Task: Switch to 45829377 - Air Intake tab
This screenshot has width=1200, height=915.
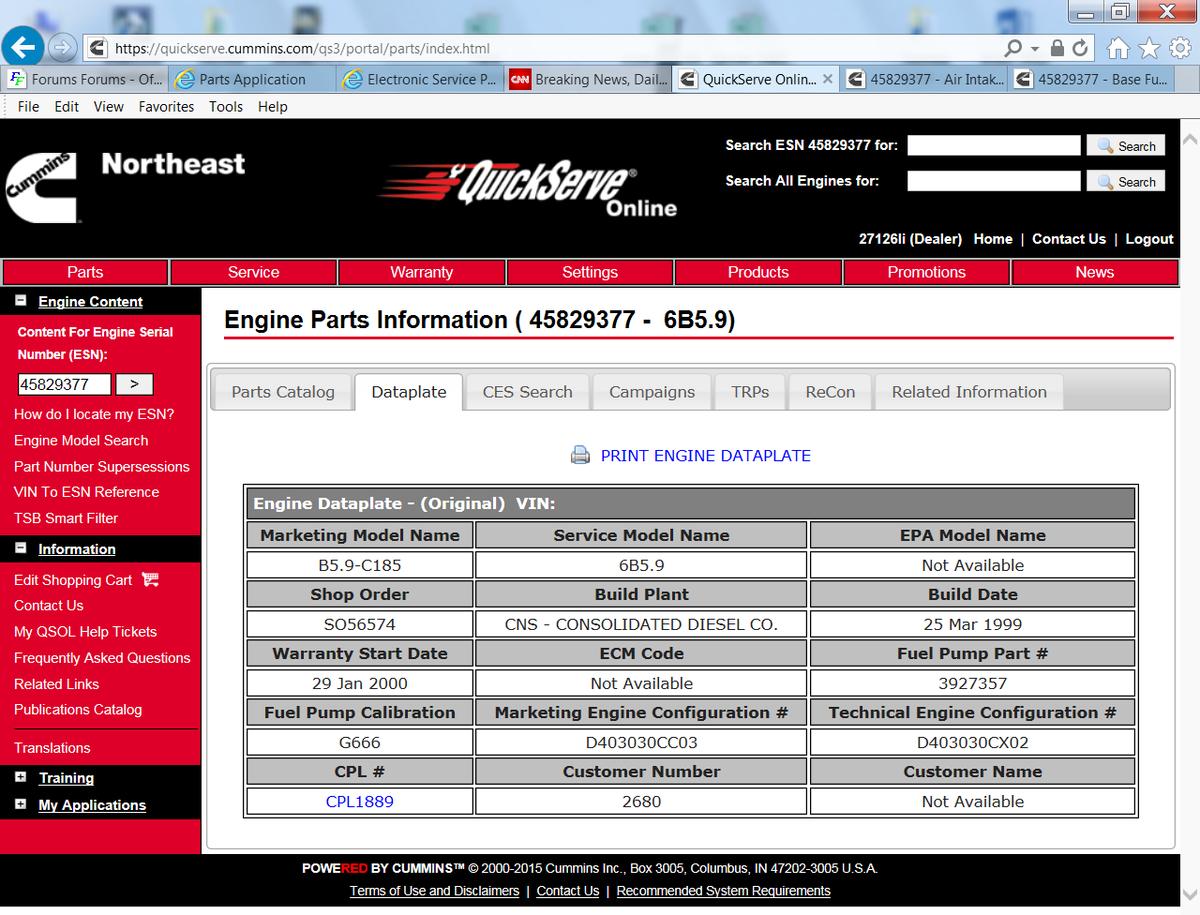Action: tap(925, 79)
